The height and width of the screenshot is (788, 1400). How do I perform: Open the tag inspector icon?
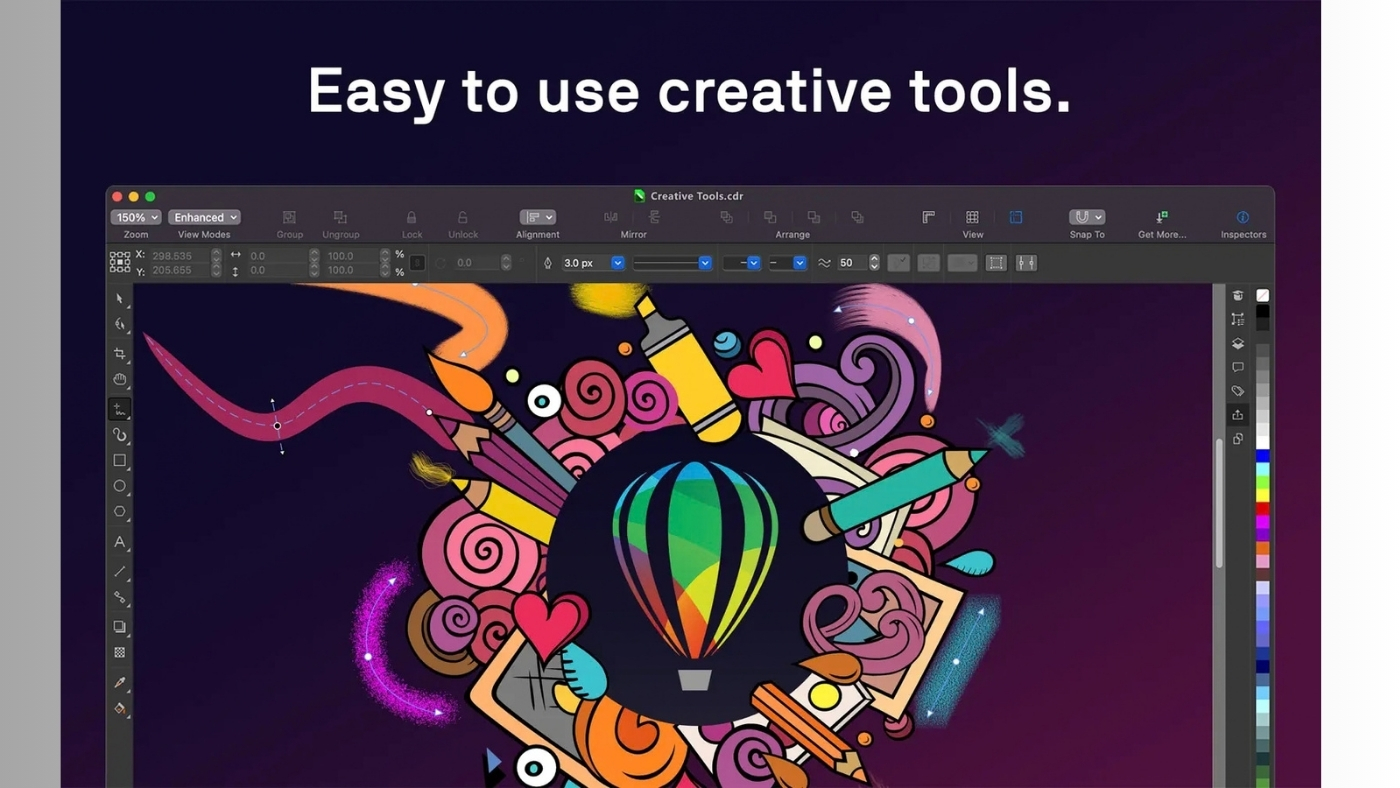pos(1238,391)
